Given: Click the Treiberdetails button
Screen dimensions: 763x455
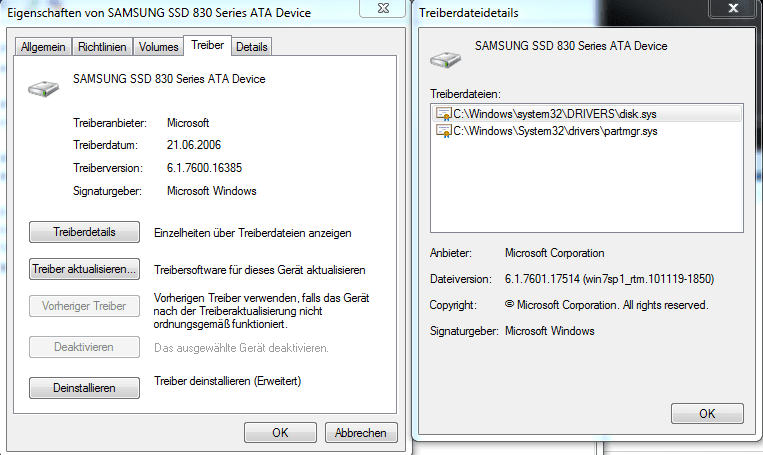Looking at the screenshot, I should pyautogui.click(x=84, y=232).
